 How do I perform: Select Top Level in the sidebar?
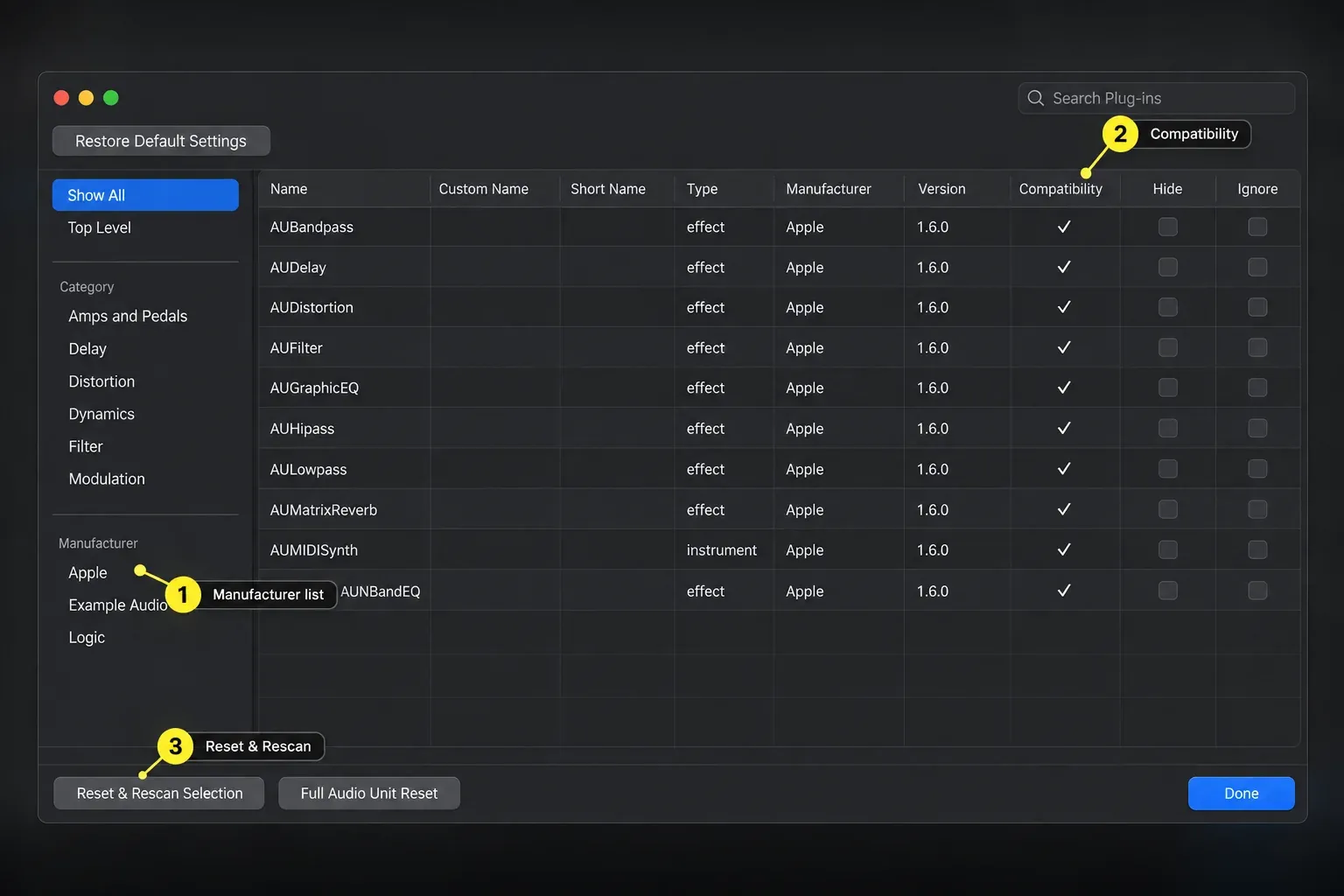pos(99,227)
